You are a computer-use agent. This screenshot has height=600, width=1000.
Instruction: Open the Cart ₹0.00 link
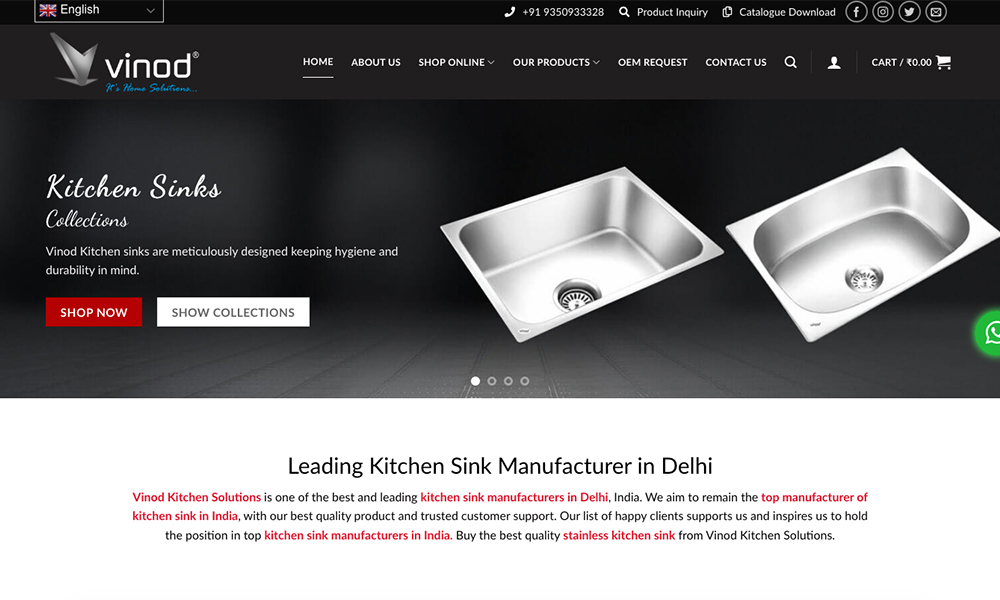(x=911, y=62)
